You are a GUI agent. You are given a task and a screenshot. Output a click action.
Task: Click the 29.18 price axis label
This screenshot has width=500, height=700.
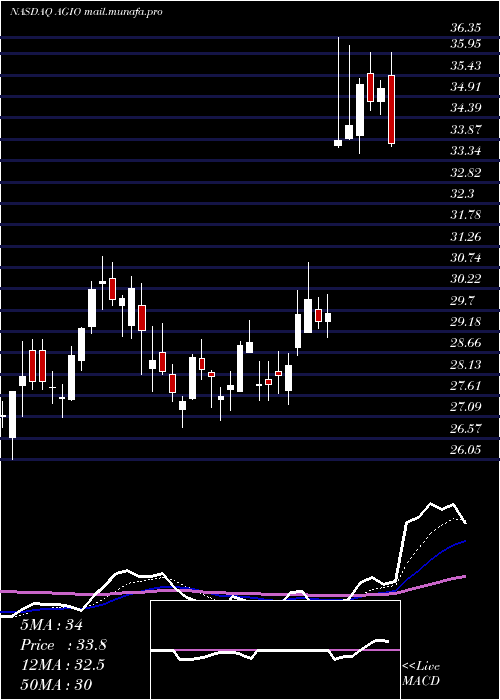(x=465, y=322)
